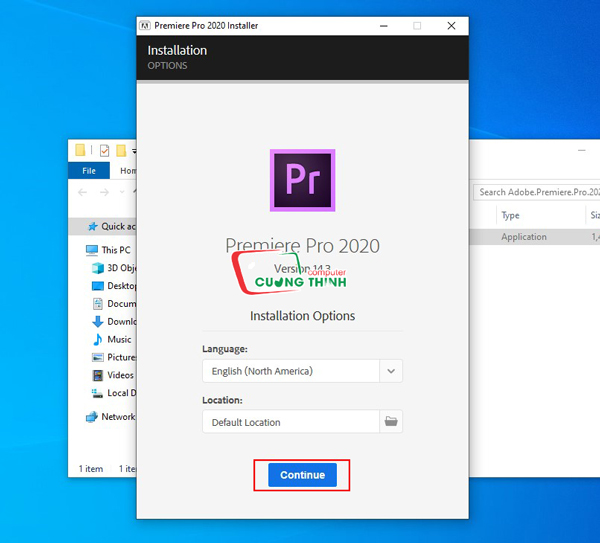Click the Search Adobe.Premiere.Pro box in Explorer
Image resolution: width=600 pixels, height=543 pixels.
(536, 192)
